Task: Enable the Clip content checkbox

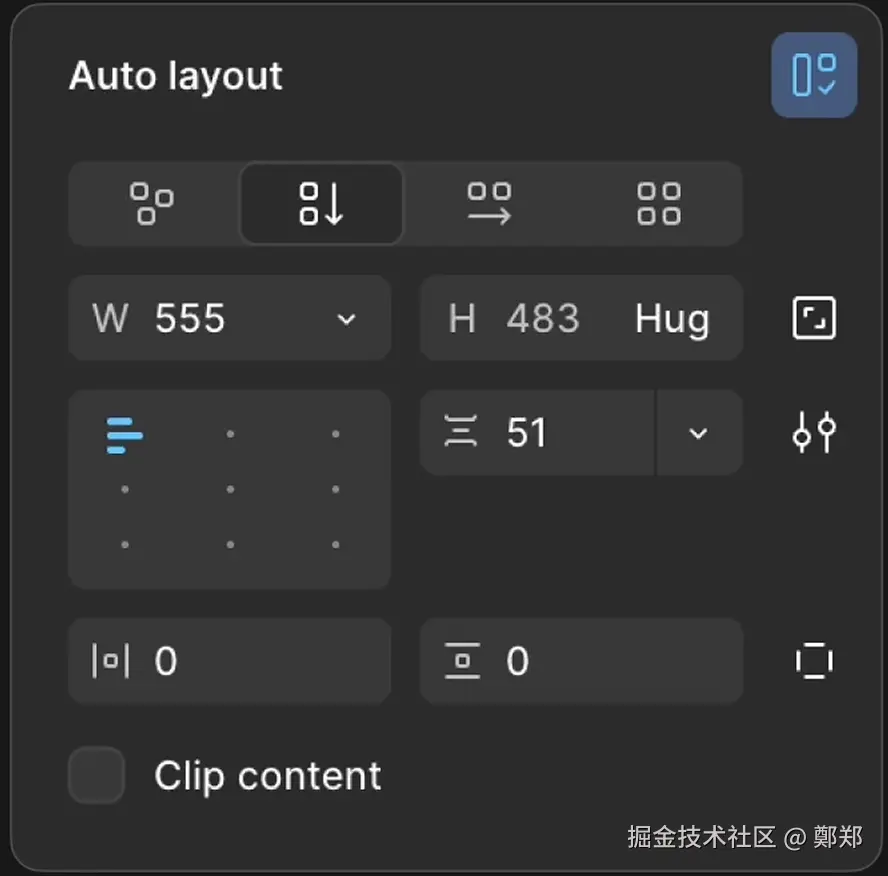Action: (x=96, y=775)
